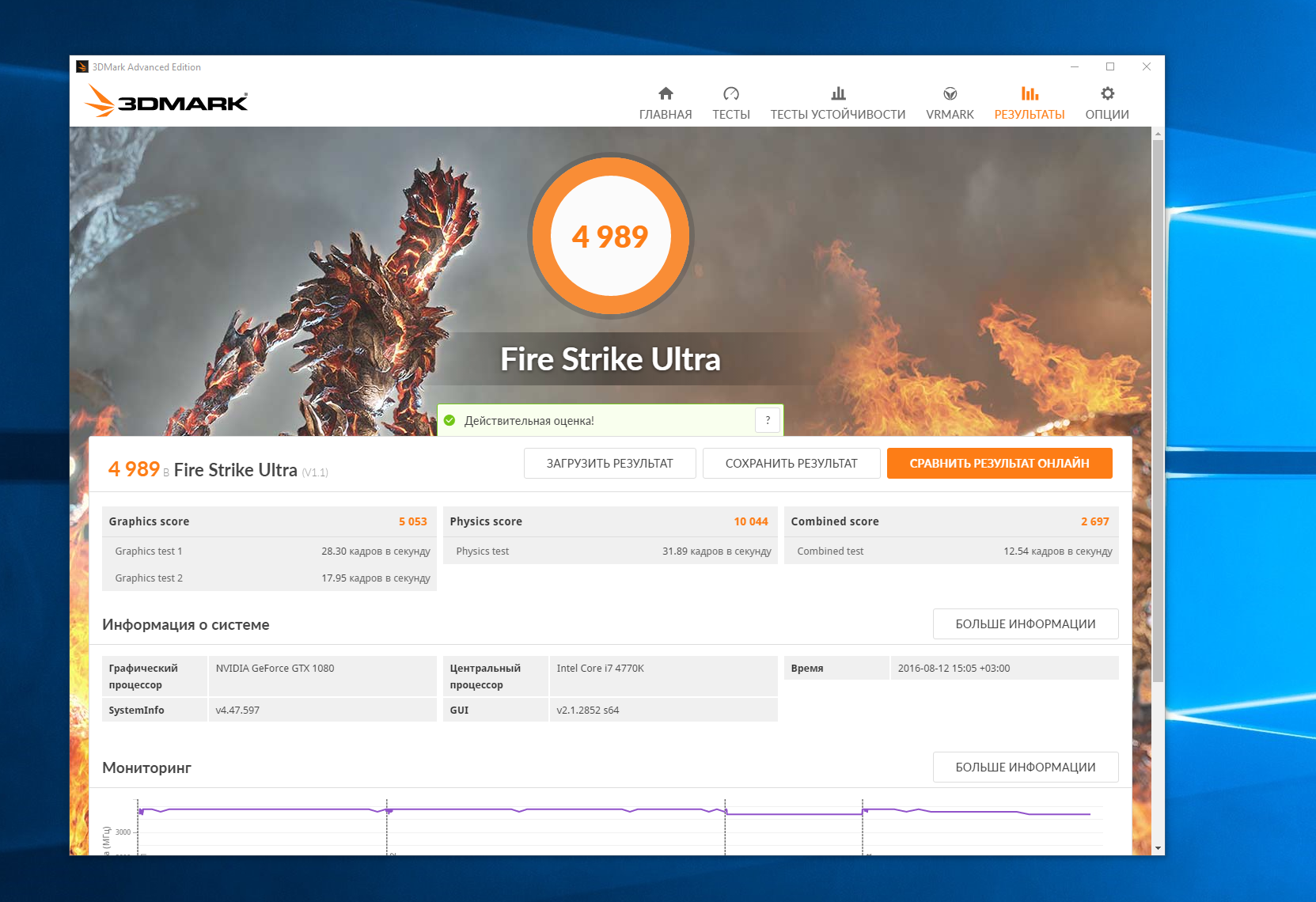Click the ЗАГРУЗИТЬ РЕЗУЛЬТАТ button

[610, 464]
